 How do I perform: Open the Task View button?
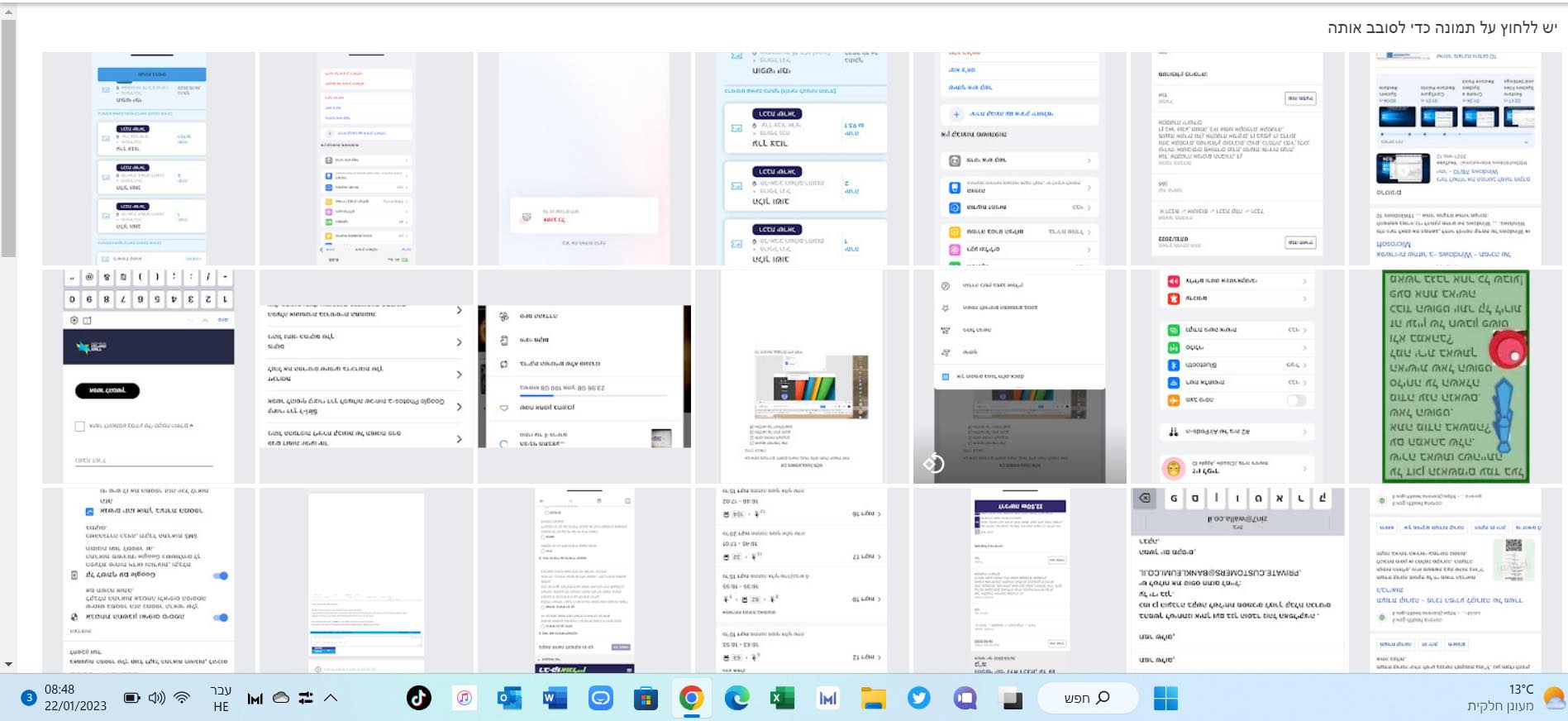[1010, 699]
